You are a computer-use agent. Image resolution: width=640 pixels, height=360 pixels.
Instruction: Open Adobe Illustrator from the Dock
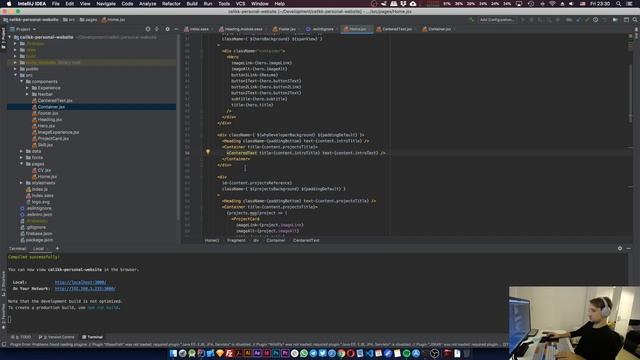click(248, 353)
